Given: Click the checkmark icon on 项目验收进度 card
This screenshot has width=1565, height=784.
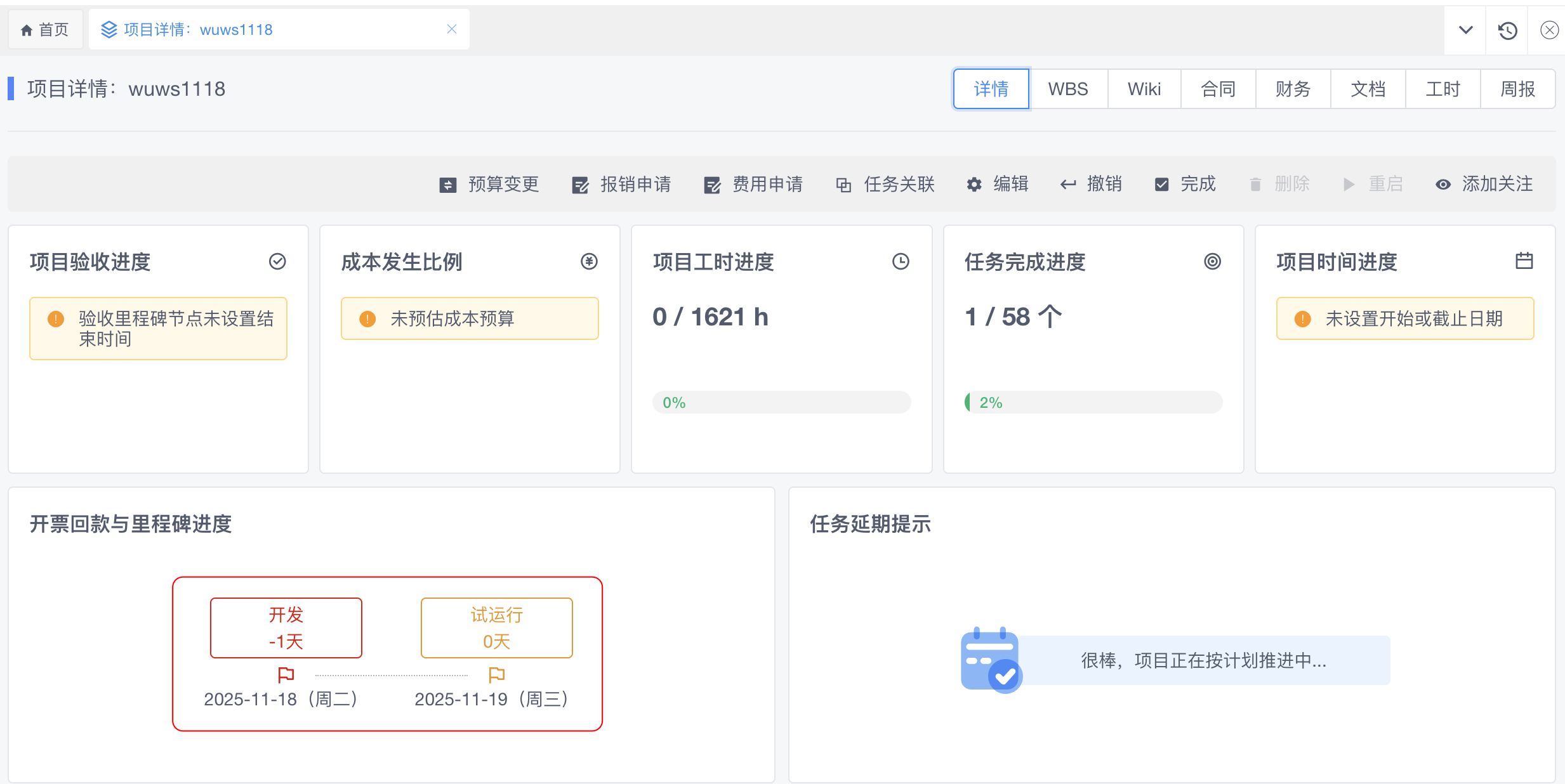Looking at the screenshot, I should [x=277, y=261].
